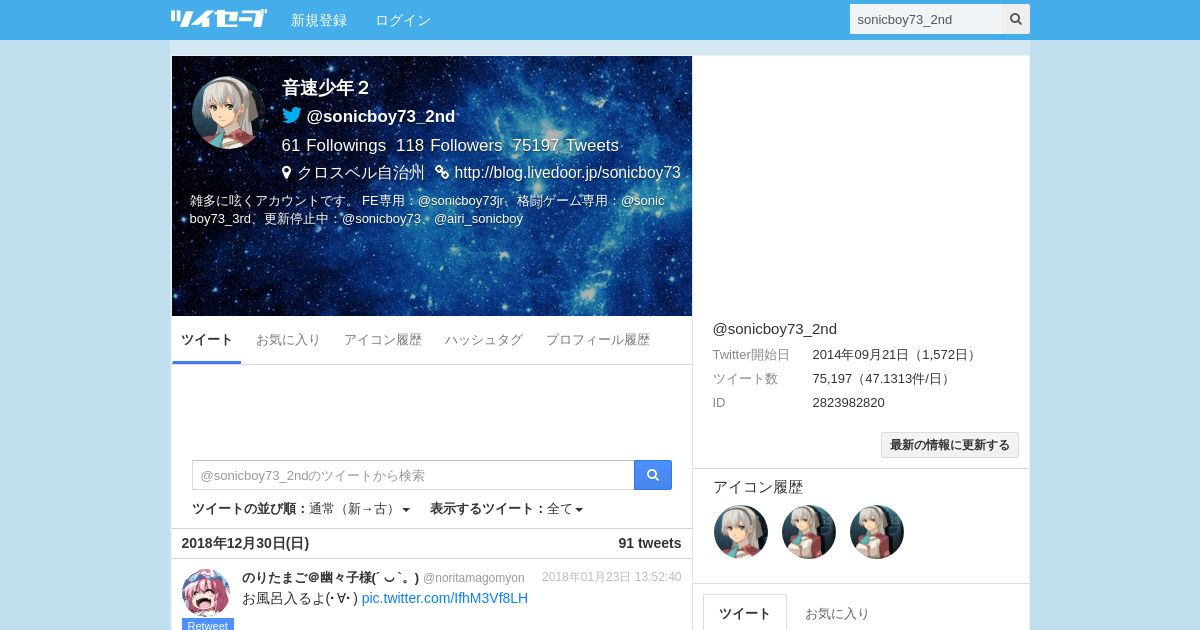The width and height of the screenshot is (1200, 630).
Task: Click the ID value 2823982820
Action: tap(849, 403)
